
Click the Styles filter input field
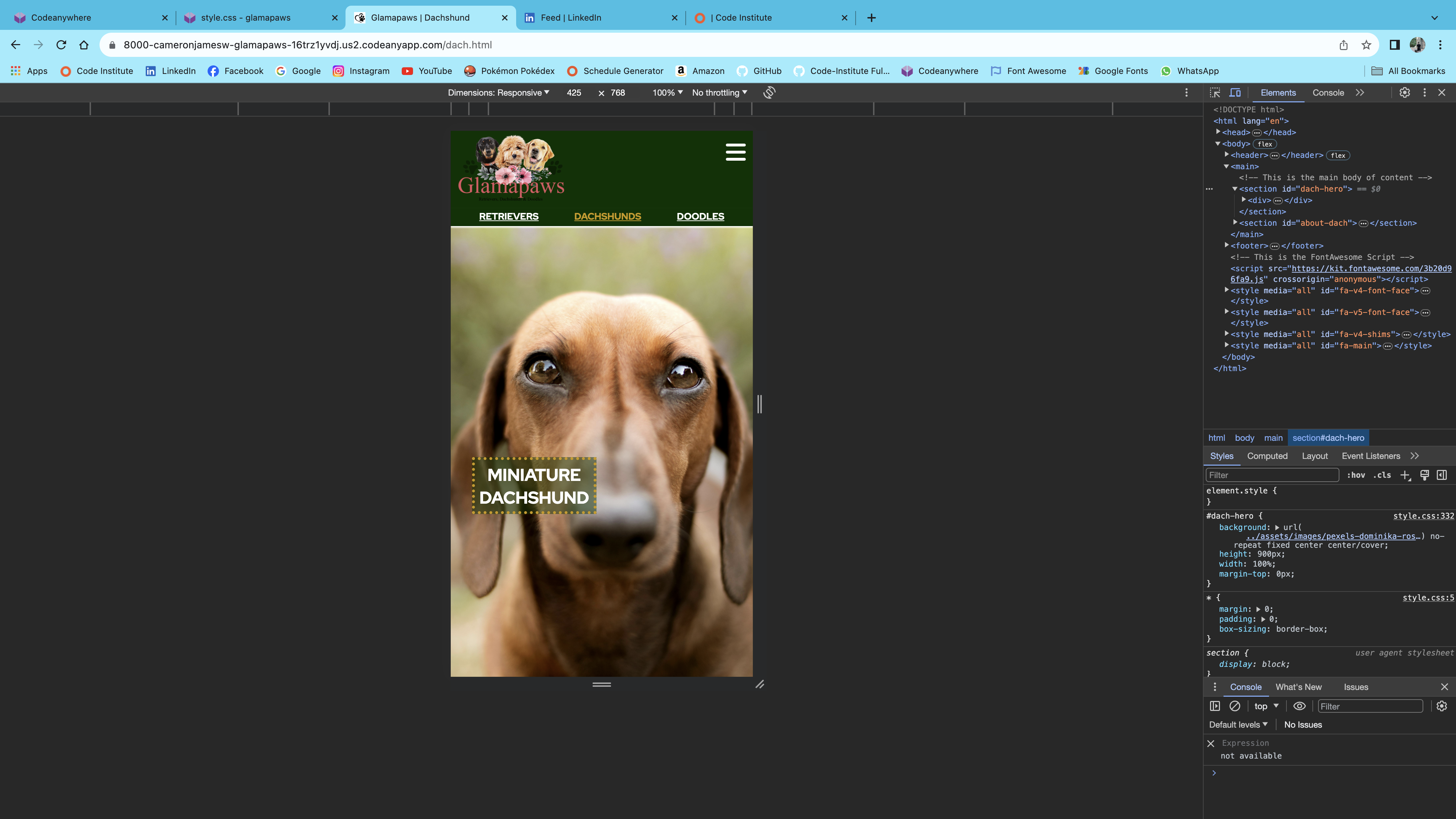(x=1272, y=475)
